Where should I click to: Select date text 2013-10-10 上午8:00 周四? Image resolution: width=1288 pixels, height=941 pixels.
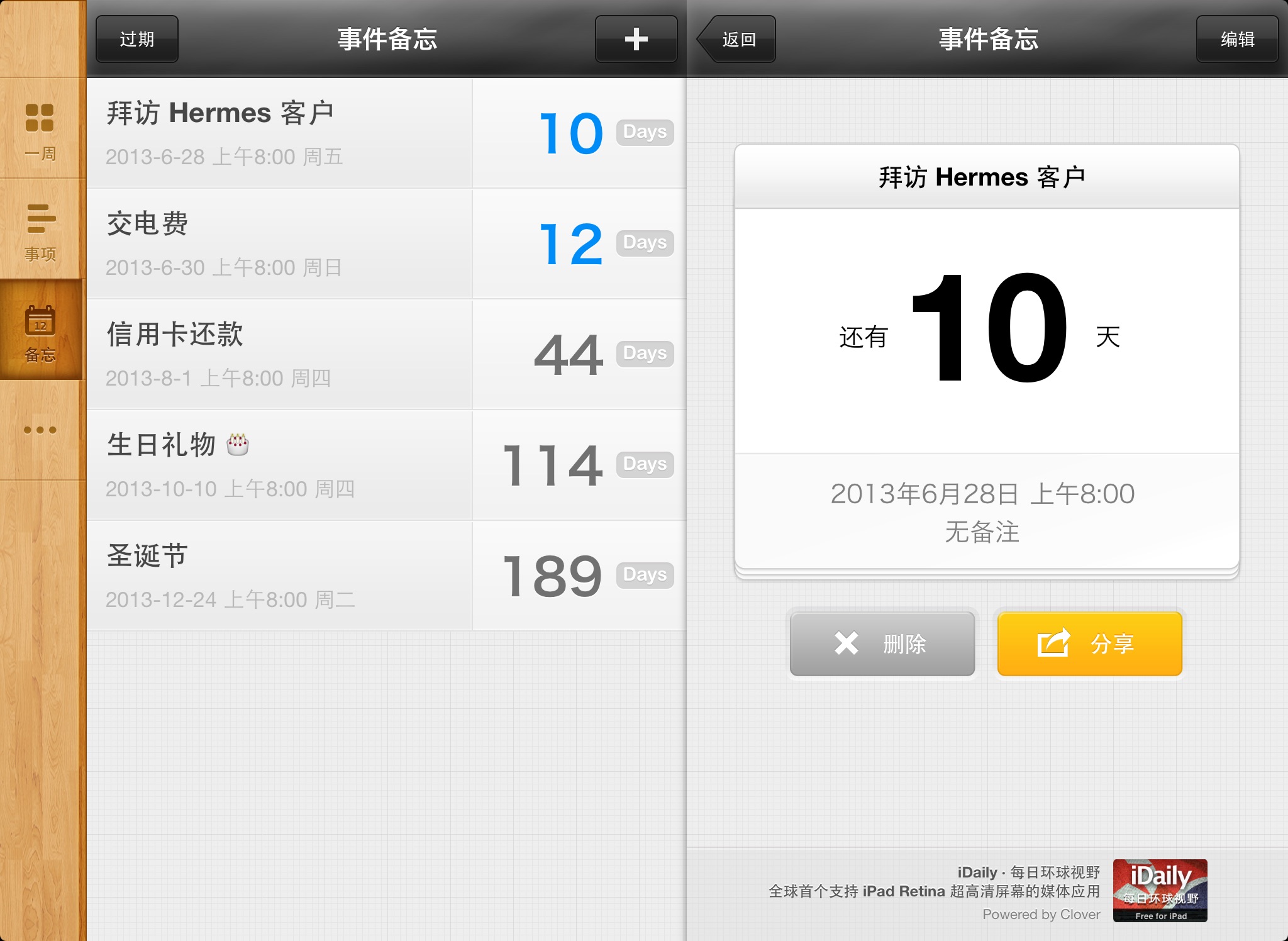230,489
